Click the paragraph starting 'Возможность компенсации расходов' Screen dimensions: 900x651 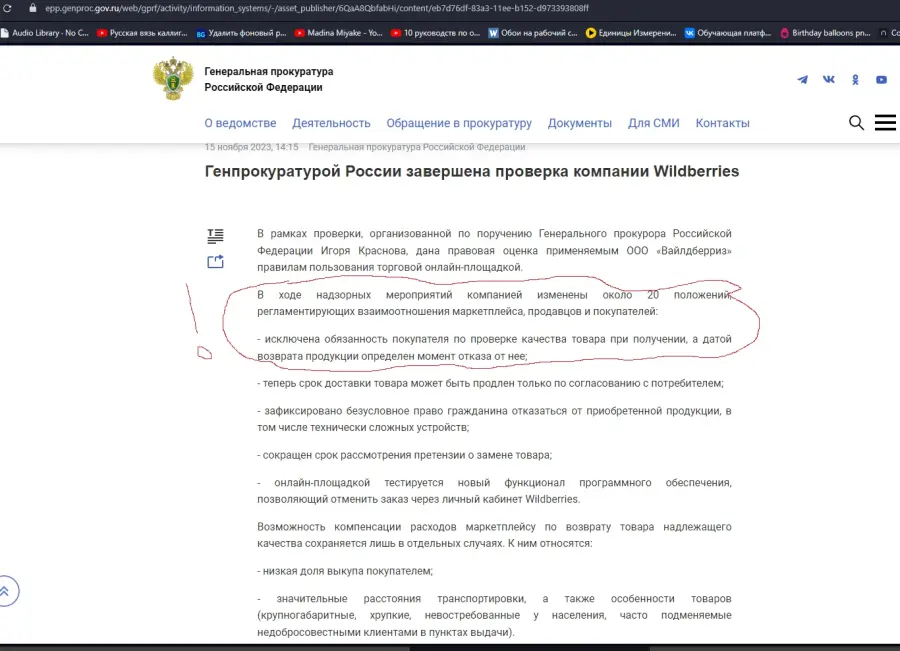point(494,535)
